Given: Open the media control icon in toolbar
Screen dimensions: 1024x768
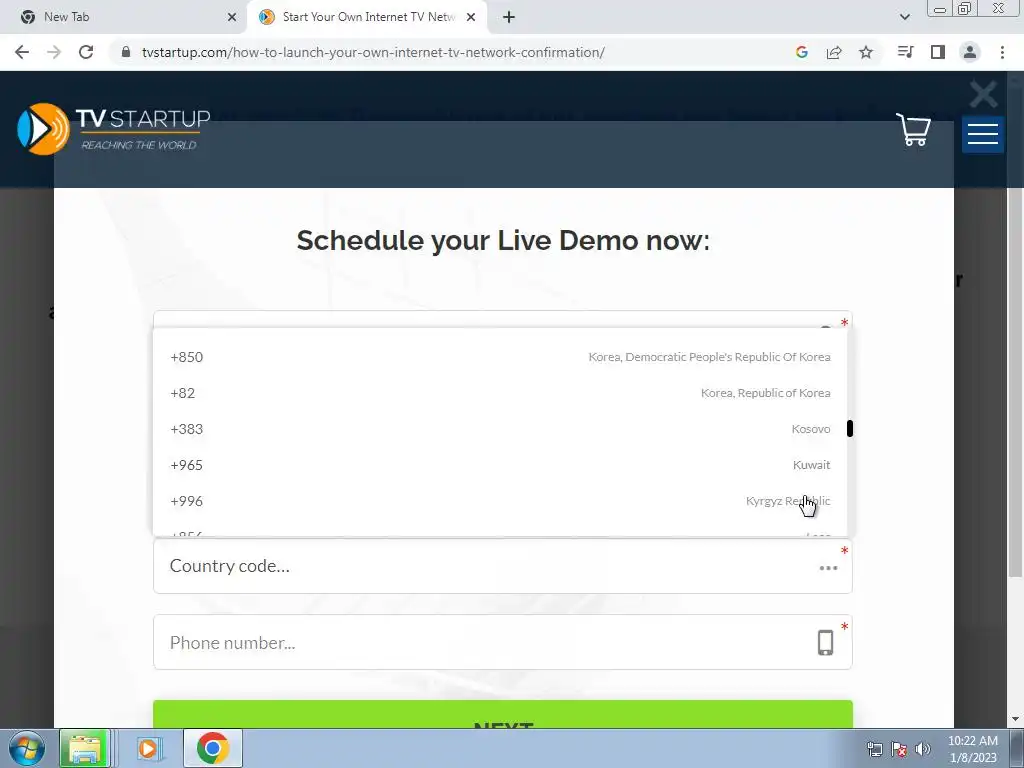Looking at the screenshot, I should coord(905,52).
